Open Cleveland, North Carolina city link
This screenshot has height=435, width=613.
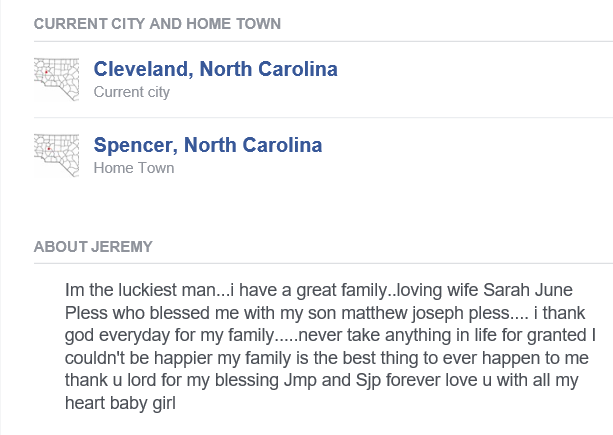(215, 69)
